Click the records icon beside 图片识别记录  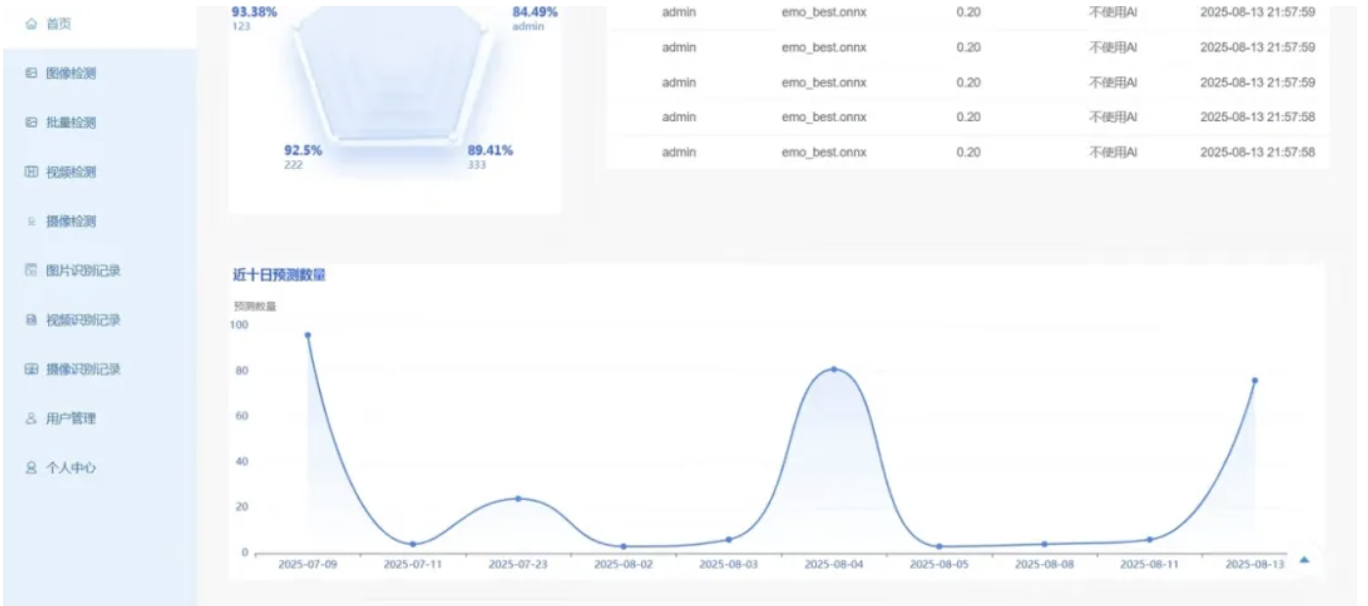pyautogui.click(x=30, y=270)
